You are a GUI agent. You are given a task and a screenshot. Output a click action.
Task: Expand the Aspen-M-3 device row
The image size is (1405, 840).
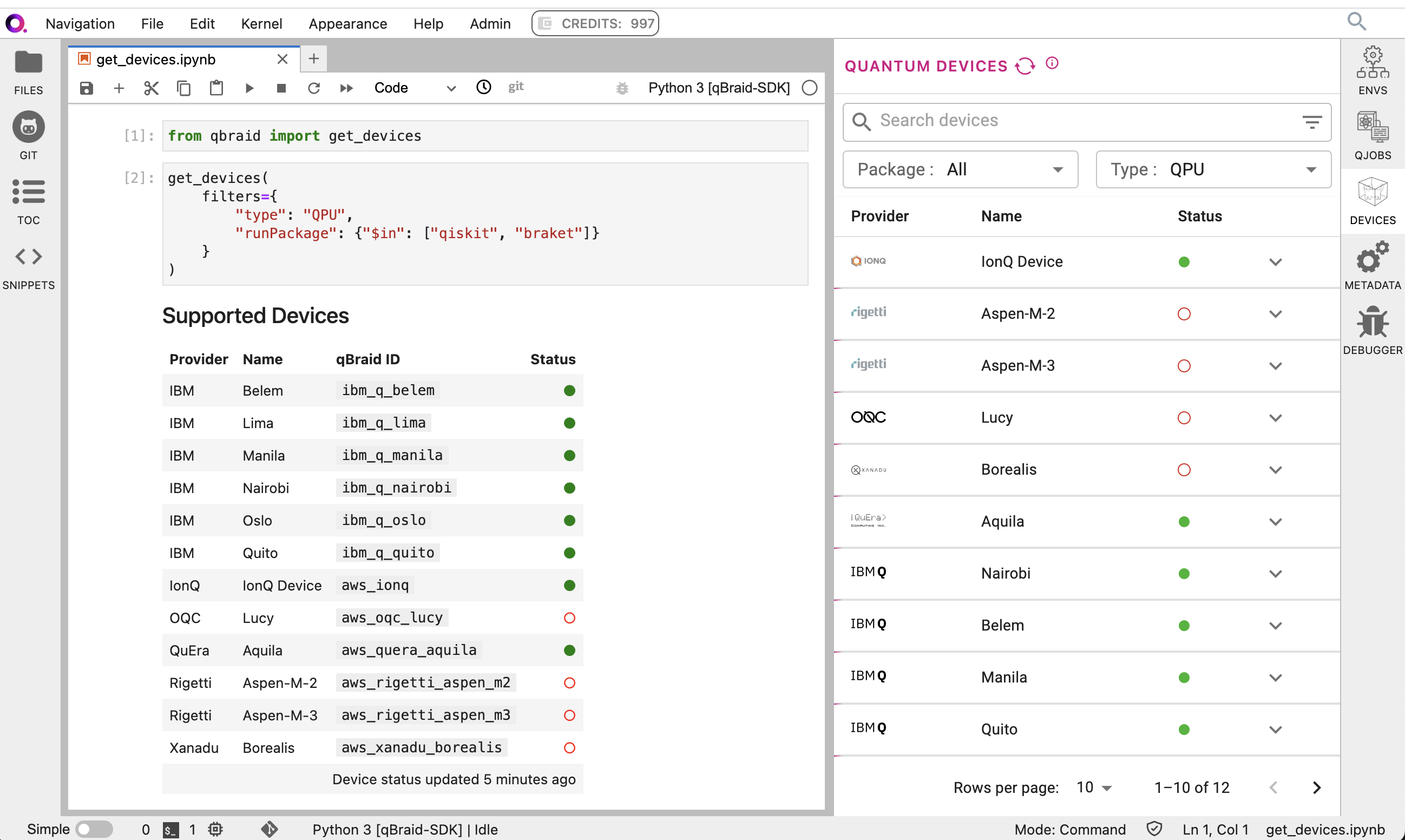coord(1275,366)
